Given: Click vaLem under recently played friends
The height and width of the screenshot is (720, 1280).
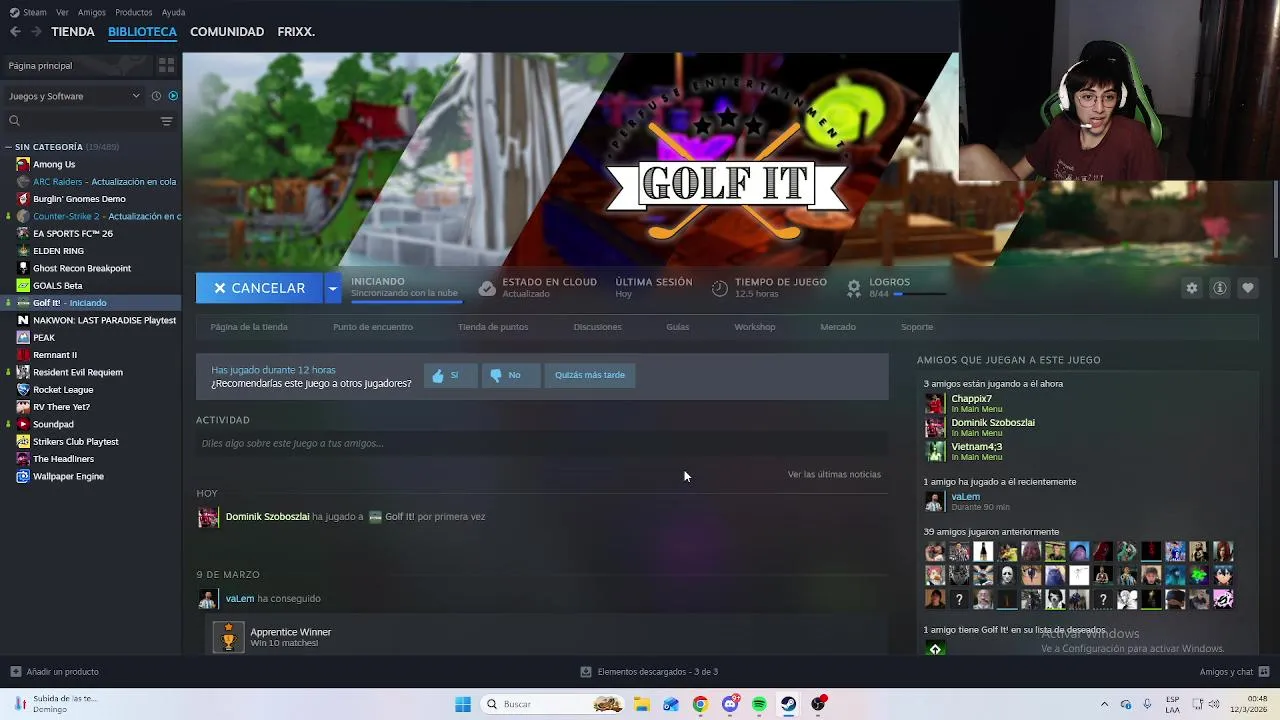Looking at the screenshot, I should [965, 496].
